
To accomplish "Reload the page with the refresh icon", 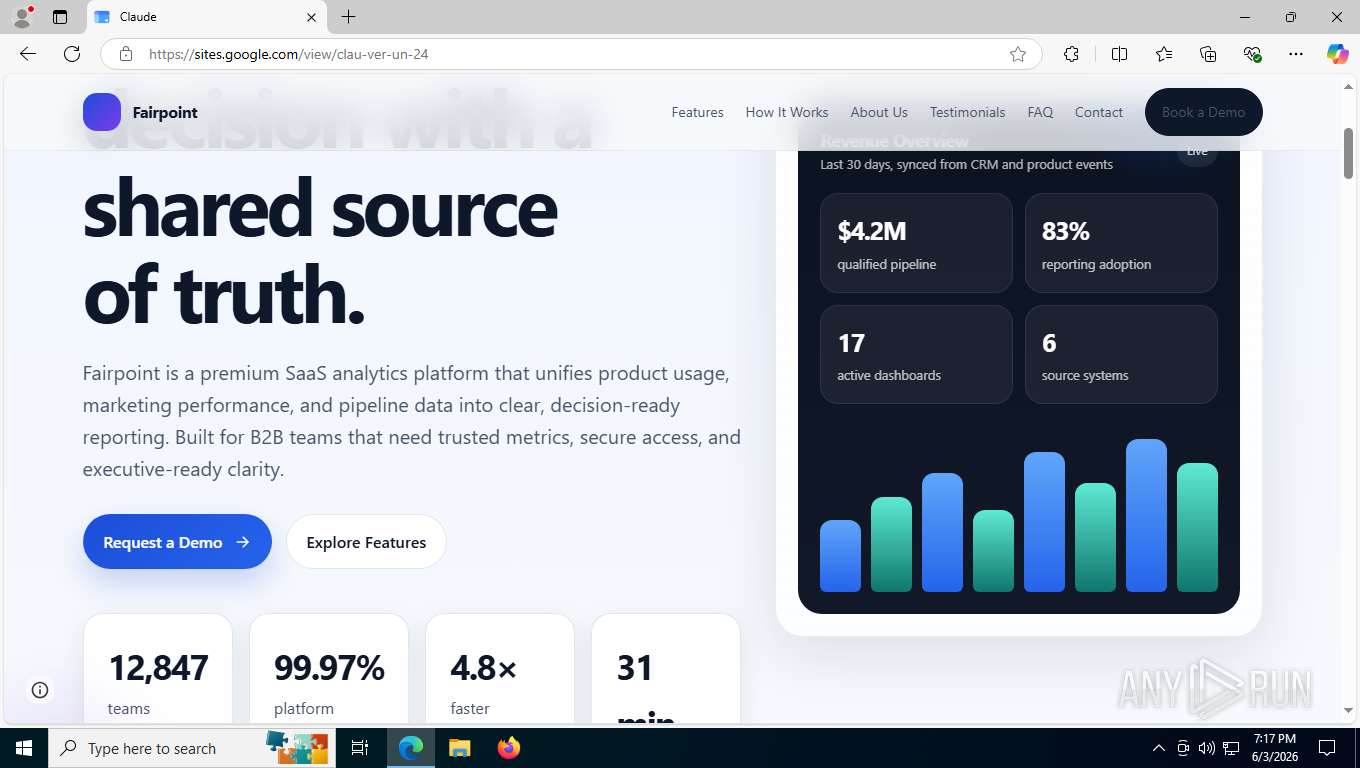I will (72, 54).
